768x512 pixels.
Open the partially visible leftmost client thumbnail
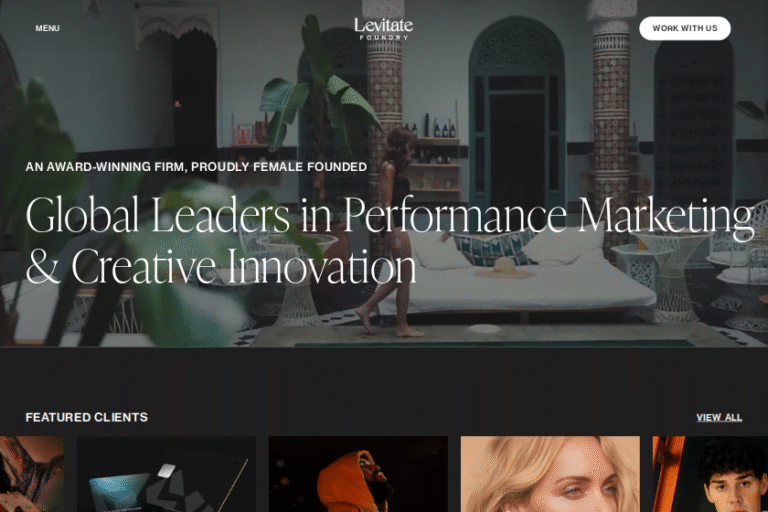click(32, 474)
